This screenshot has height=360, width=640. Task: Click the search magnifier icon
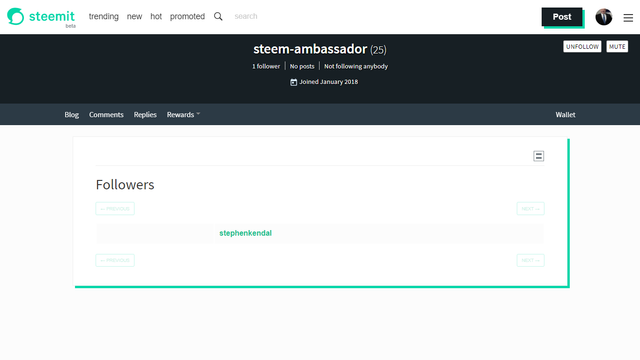tap(218, 16)
